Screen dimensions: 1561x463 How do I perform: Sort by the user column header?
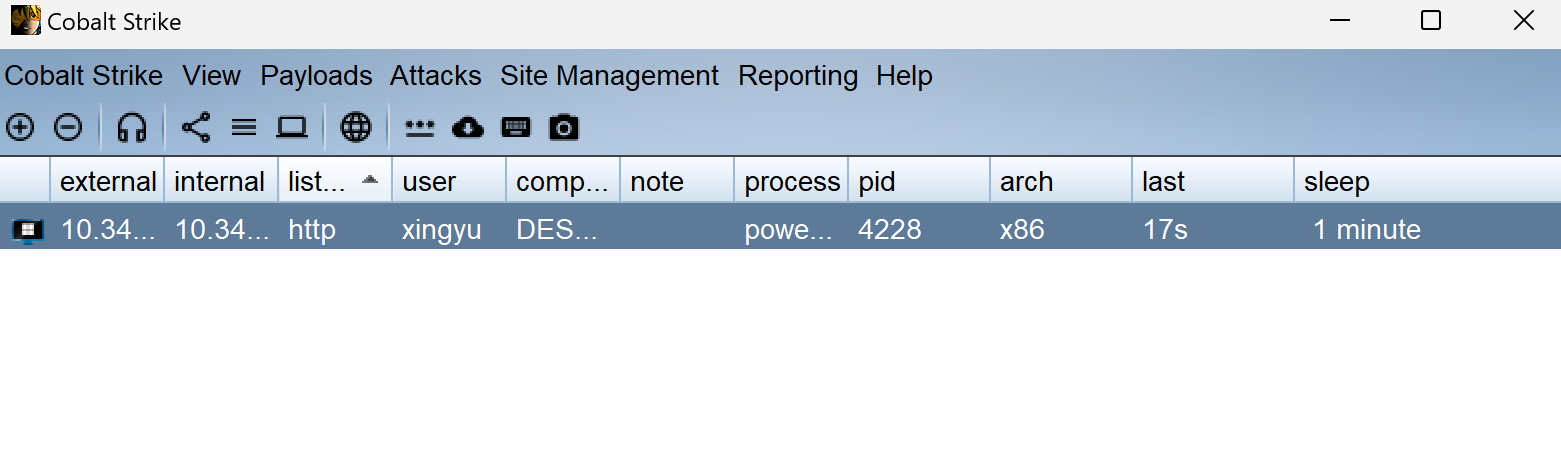pos(449,181)
